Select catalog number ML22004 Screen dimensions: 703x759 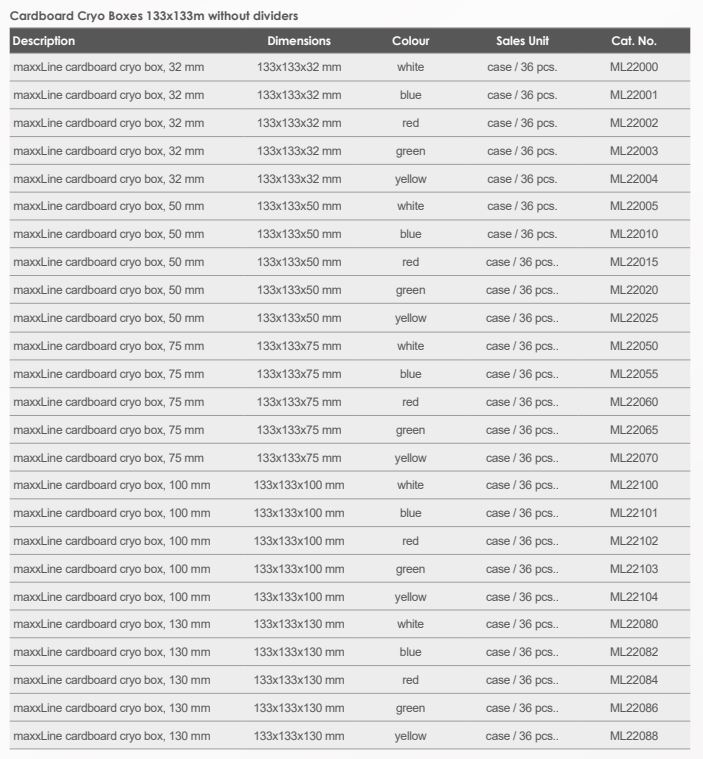tap(634, 179)
